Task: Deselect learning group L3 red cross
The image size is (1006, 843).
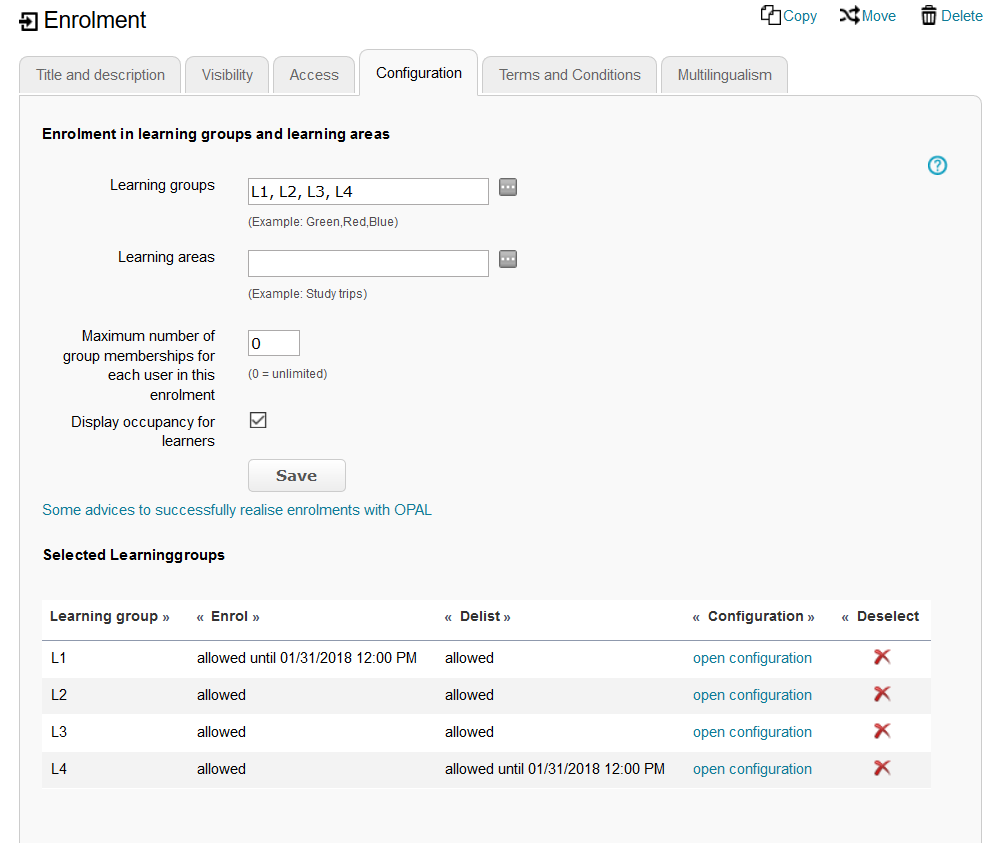Action: point(881,731)
